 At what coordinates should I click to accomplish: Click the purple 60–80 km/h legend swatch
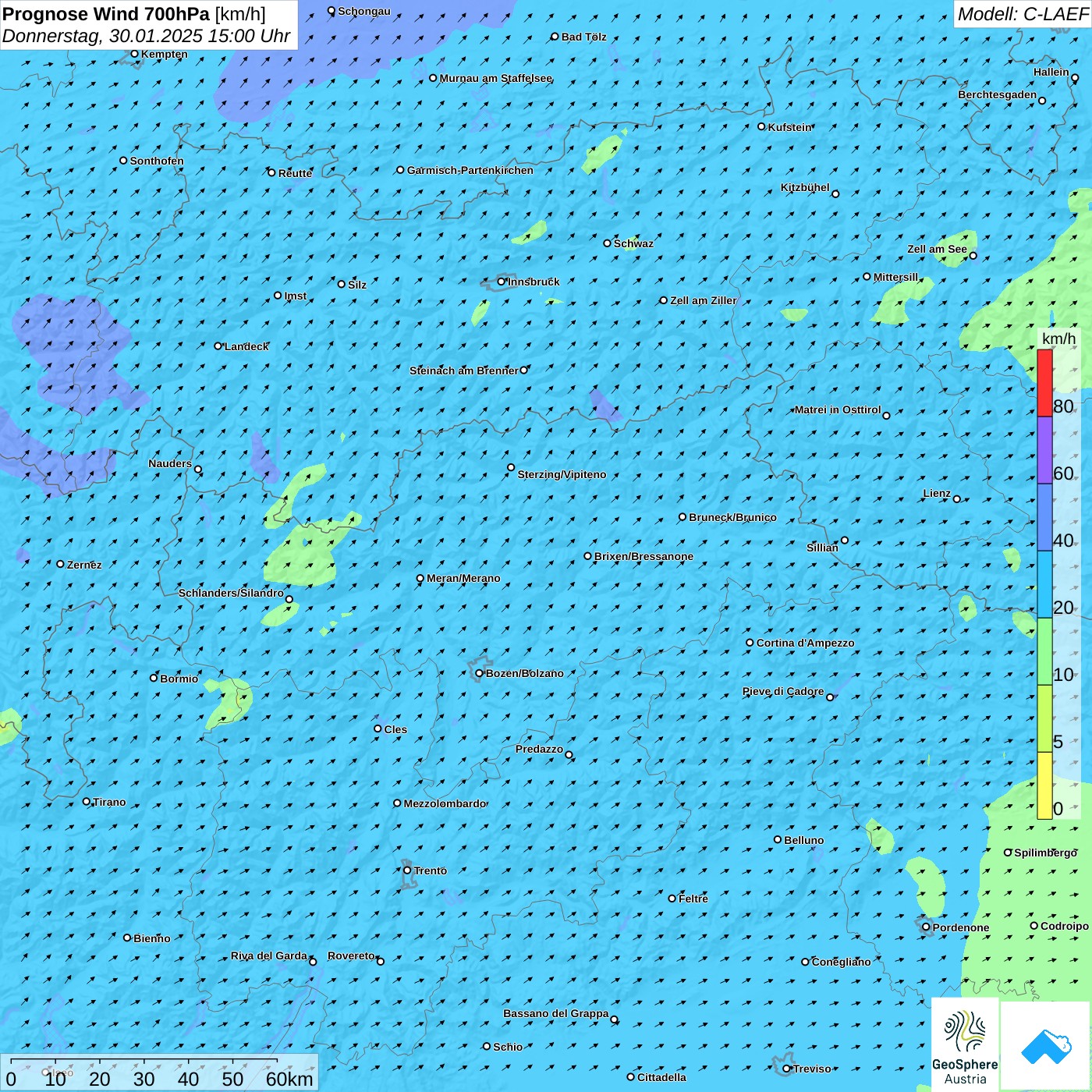(x=1044, y=450)
